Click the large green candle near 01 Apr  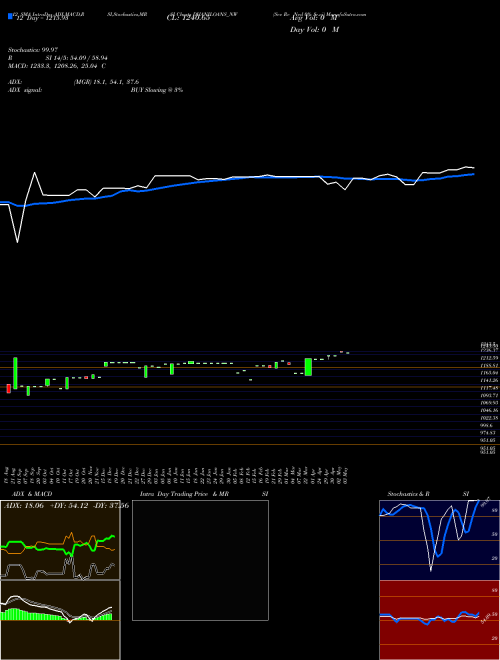(x=308, y=367)
